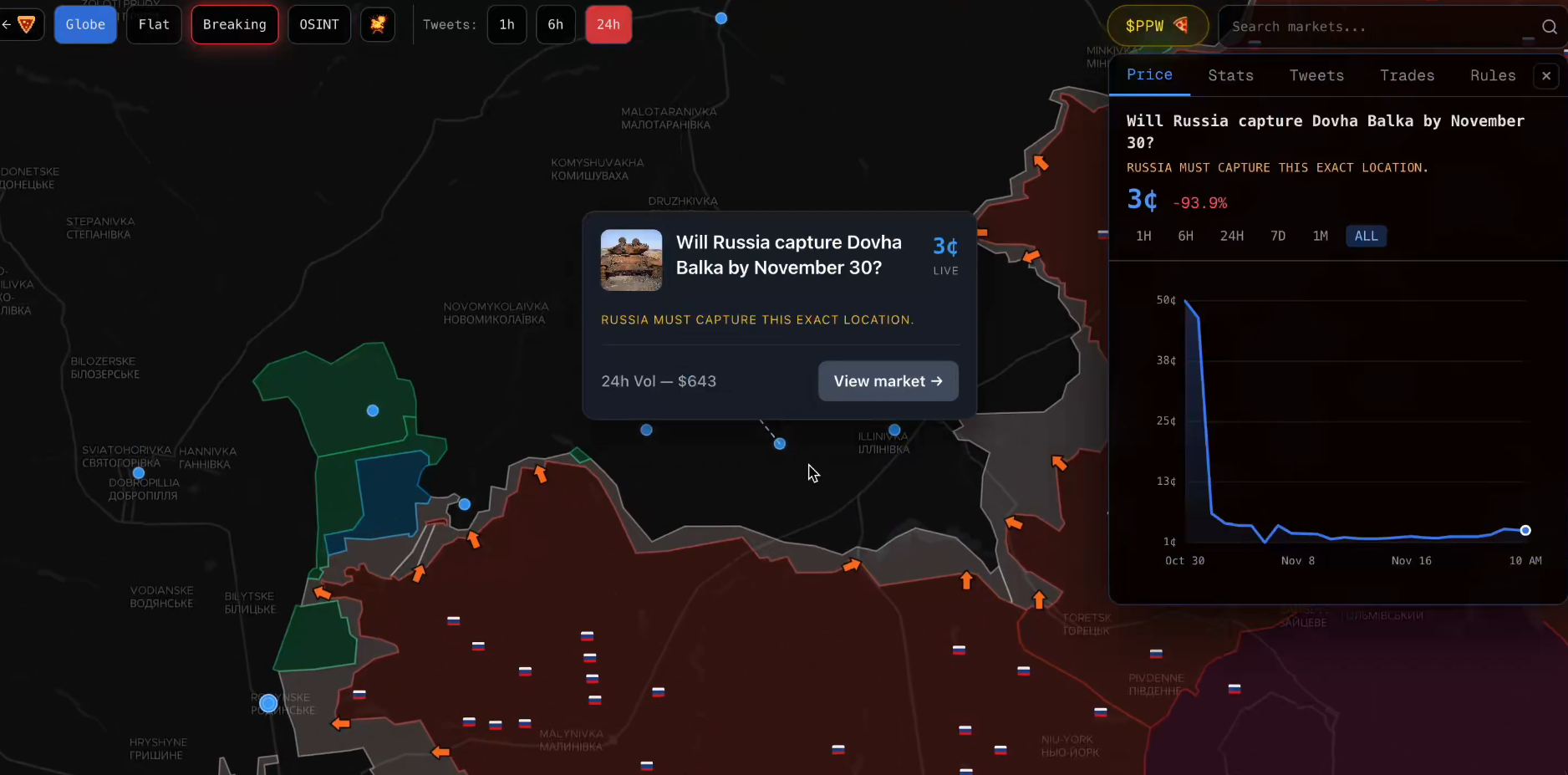Image resolution: width=1568 pixels, height=775 pixels.
Task: Click the orange arrow near Toretsk
Action: click(1039, 599)
